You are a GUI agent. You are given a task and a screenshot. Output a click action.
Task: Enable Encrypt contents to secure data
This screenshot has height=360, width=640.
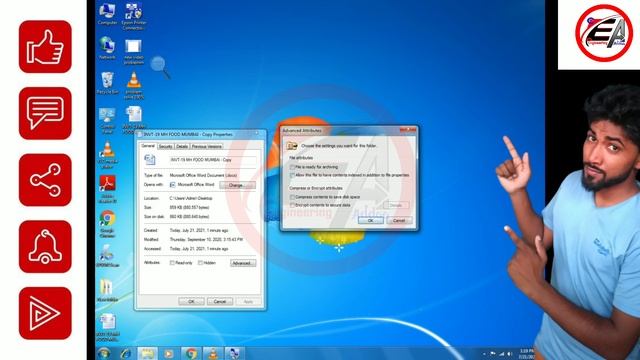(x=292, y=205)
